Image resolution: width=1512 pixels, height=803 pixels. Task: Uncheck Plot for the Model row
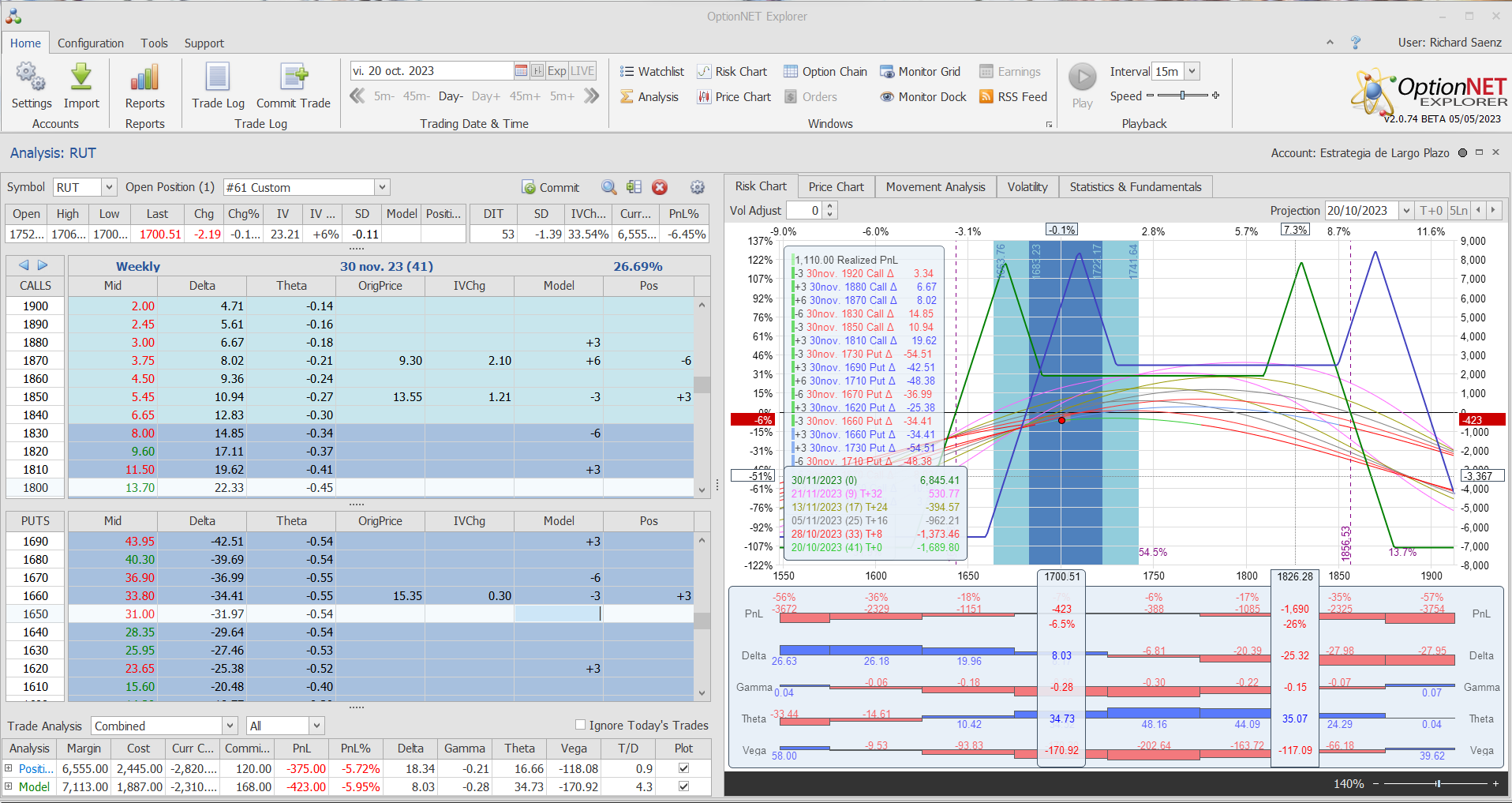point(683,786)
